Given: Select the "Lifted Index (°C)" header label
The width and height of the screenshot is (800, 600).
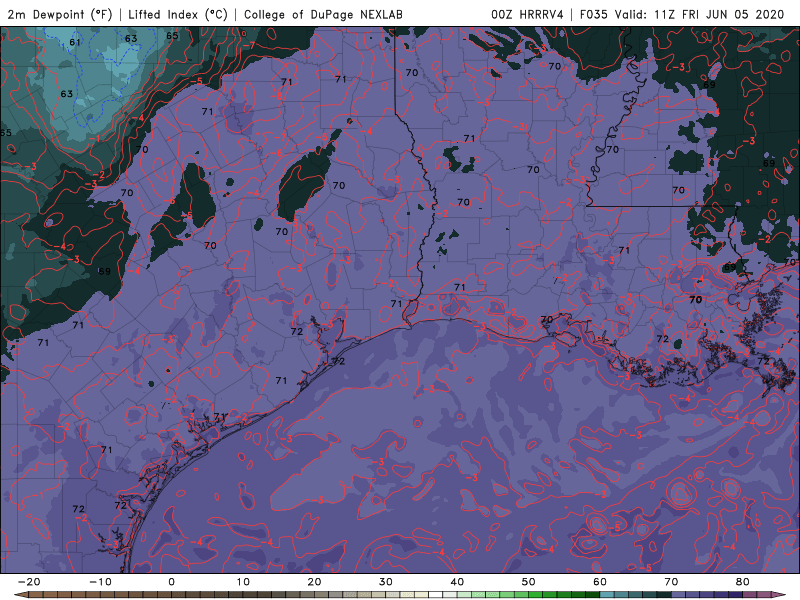Looking at the screenshot, I should (x=178, y=14).
